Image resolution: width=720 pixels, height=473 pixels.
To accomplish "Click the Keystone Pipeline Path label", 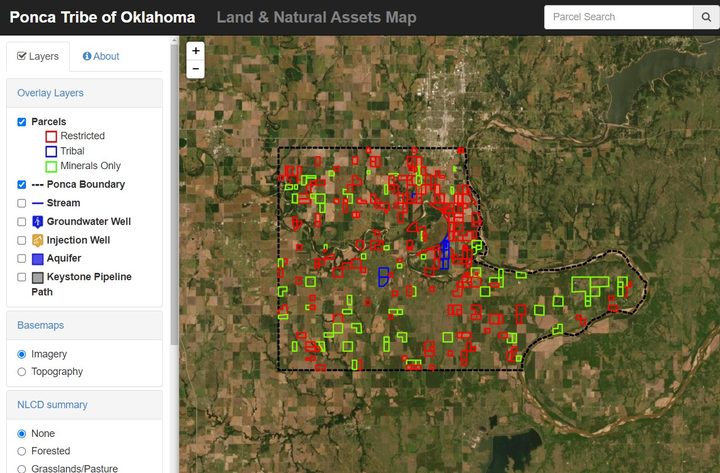I will click(81, 284).
